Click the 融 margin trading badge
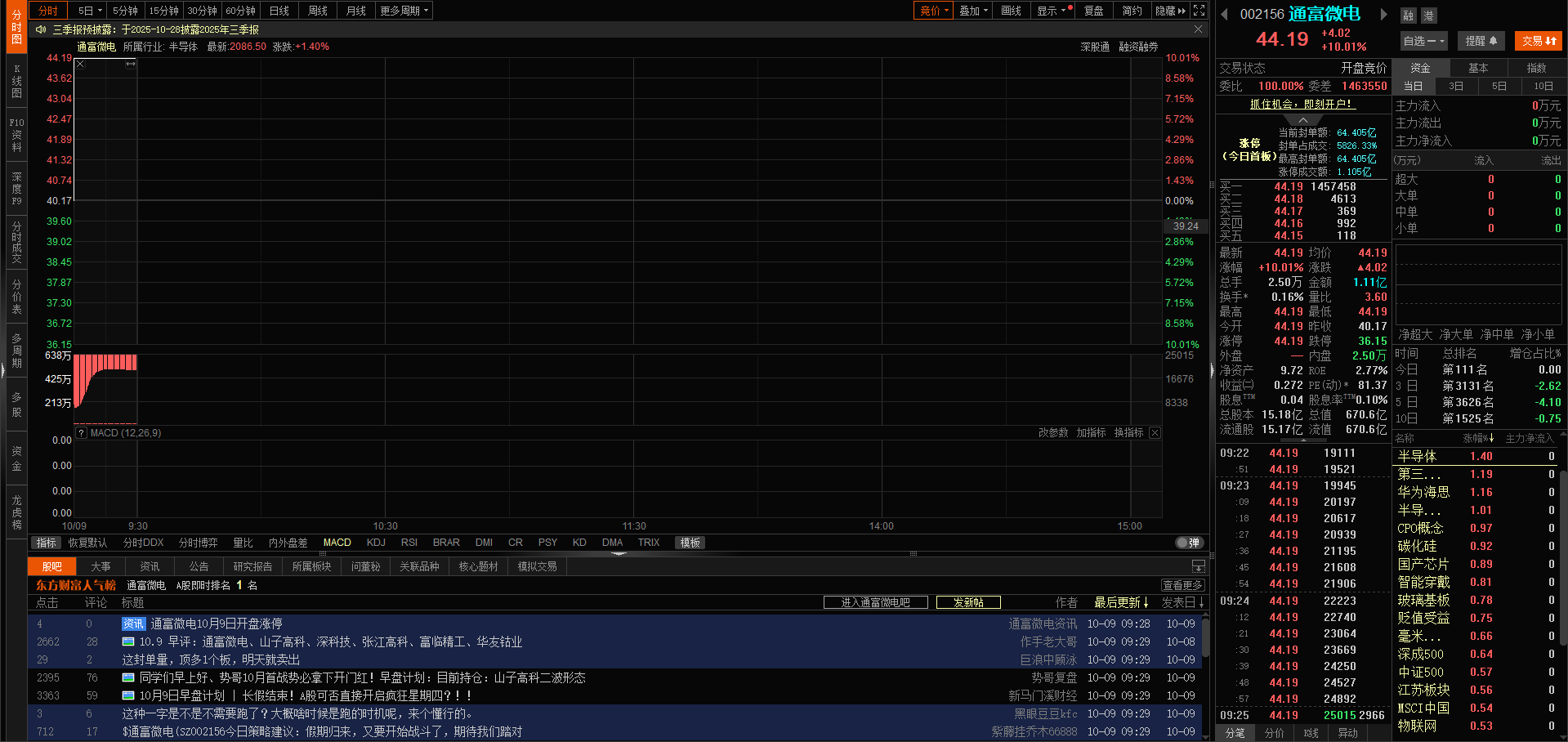 1409,16
